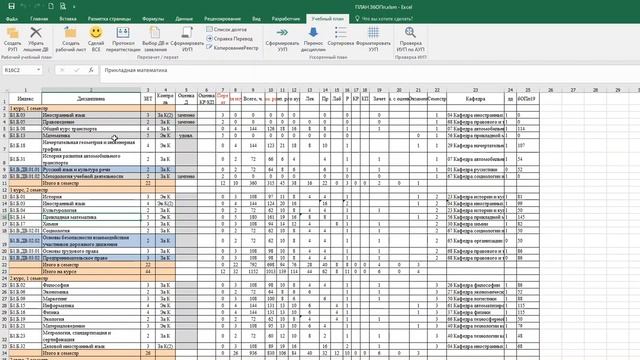Click the formula bar confirm checkmark icon
Image resolution: width=640 pixels, height=360 pixels.
tap(76, 70)
